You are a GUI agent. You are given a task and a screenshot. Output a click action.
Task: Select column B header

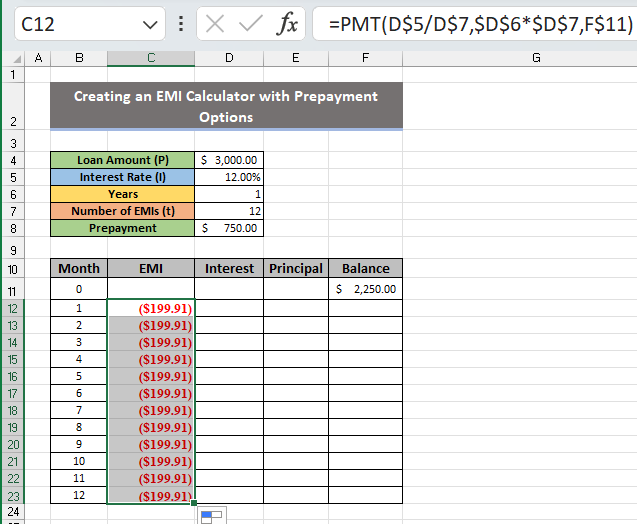coord(79,58)
